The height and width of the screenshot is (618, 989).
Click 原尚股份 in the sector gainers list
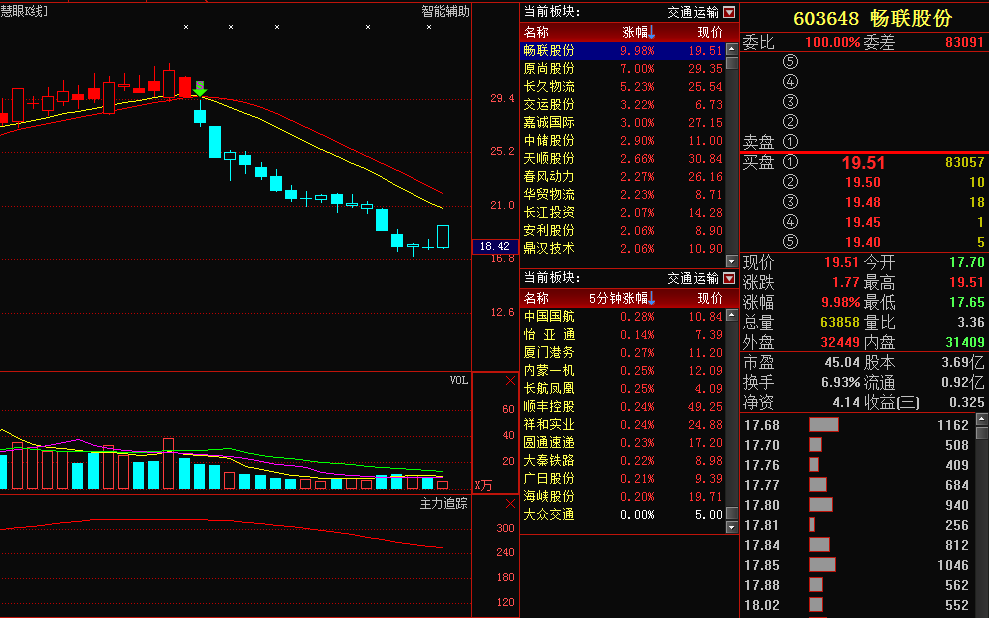548,68
